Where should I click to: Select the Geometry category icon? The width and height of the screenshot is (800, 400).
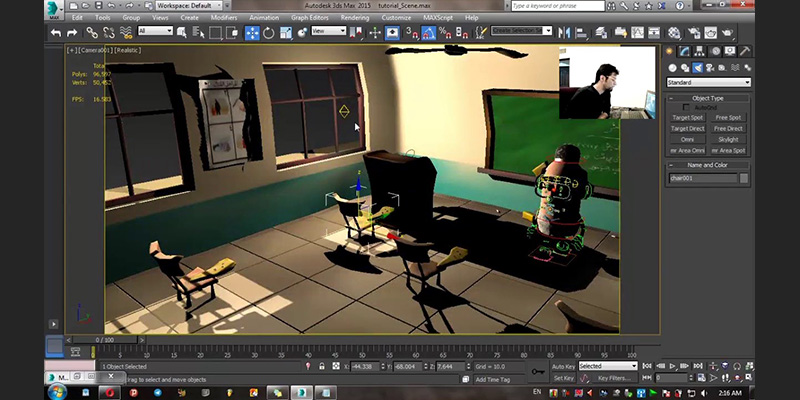673,68
